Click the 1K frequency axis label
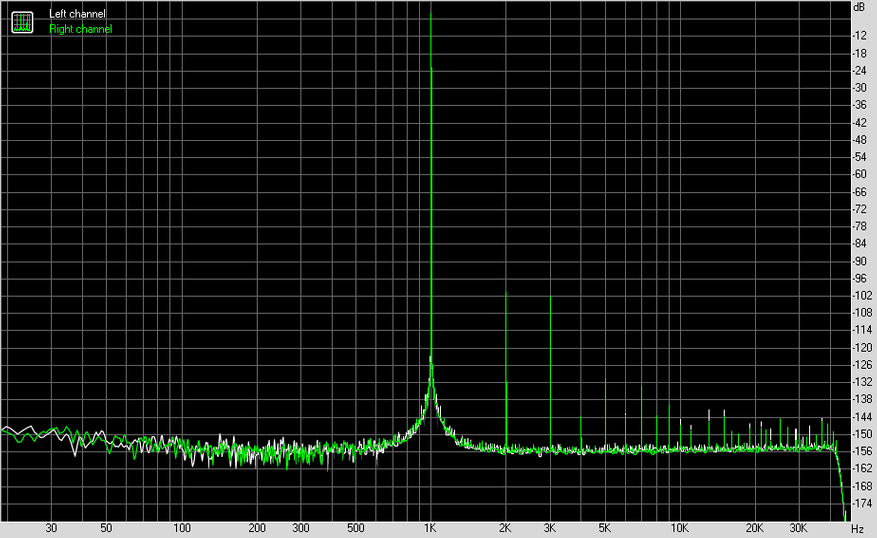This screenshot has height=538, width=877. tap(430, 528)
